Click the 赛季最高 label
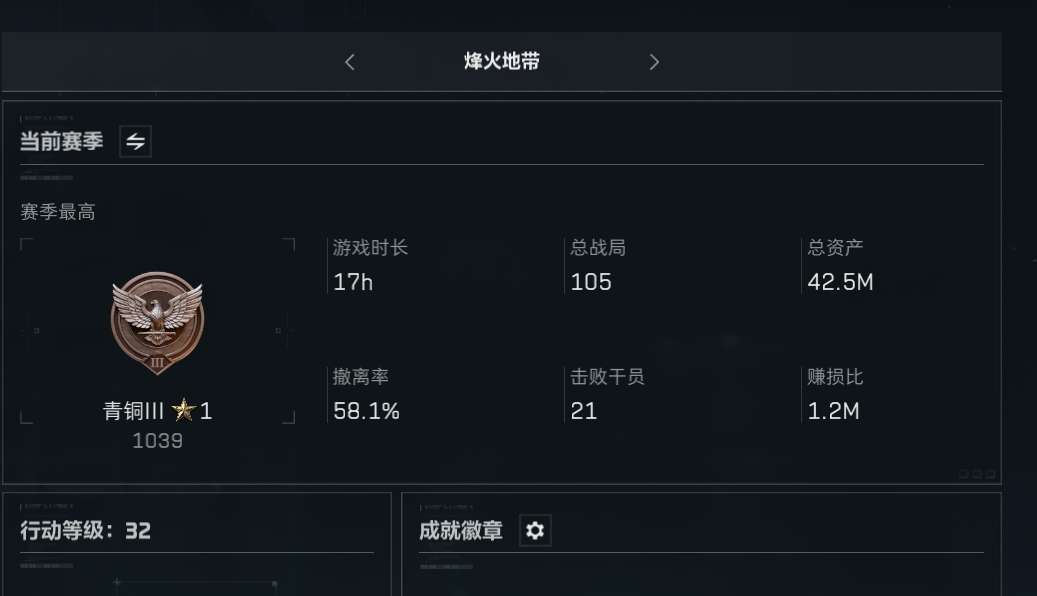 point(58,212)
